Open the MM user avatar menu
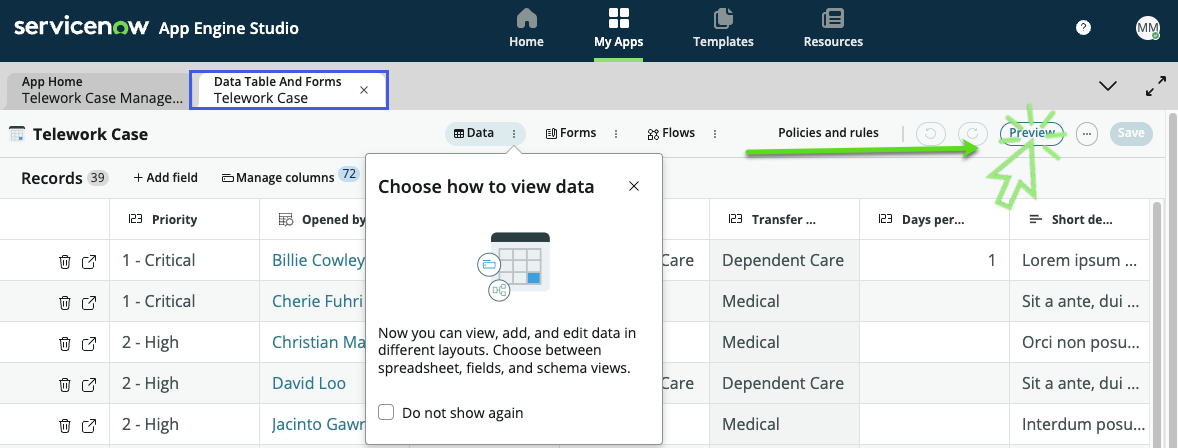The width and height of the screenshot is (1178, 448). click(x=1147, y=28)
